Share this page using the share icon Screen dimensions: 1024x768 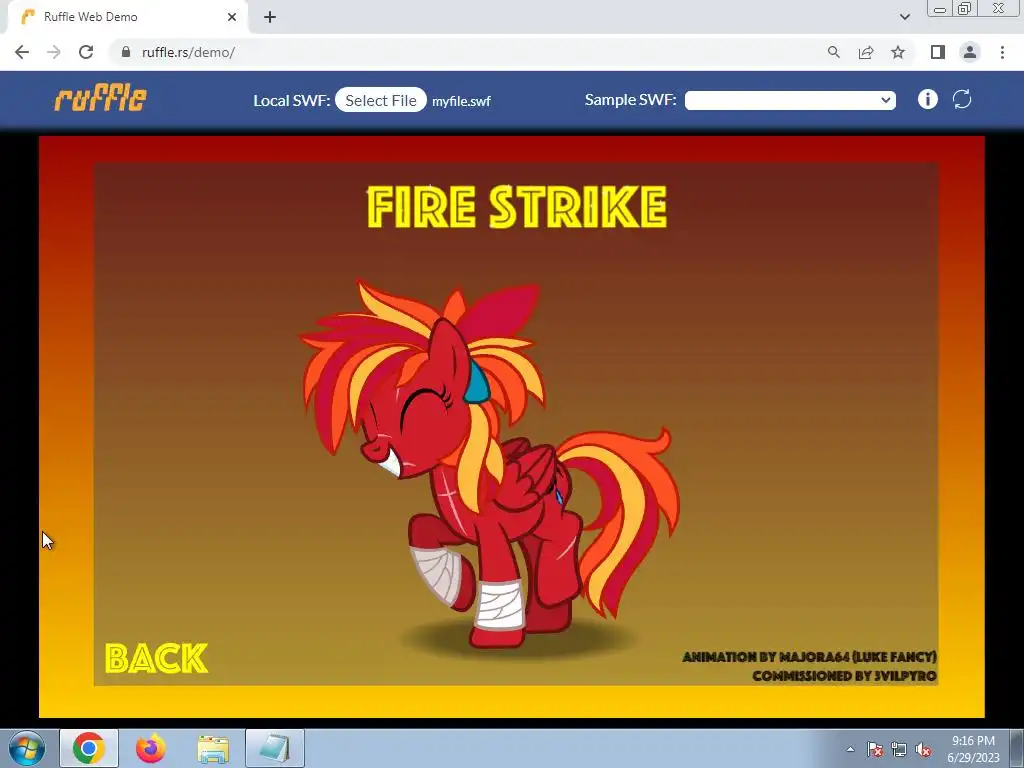point(866,52)
